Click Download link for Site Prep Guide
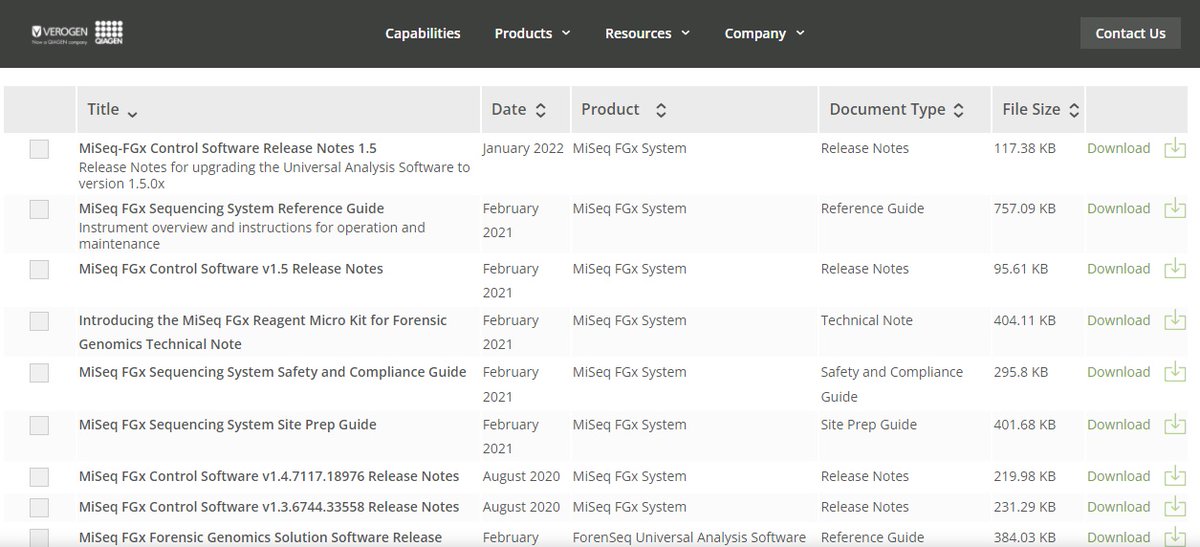The width and height of the screenshot is (1200, 547). click(x=1118, y=424)
